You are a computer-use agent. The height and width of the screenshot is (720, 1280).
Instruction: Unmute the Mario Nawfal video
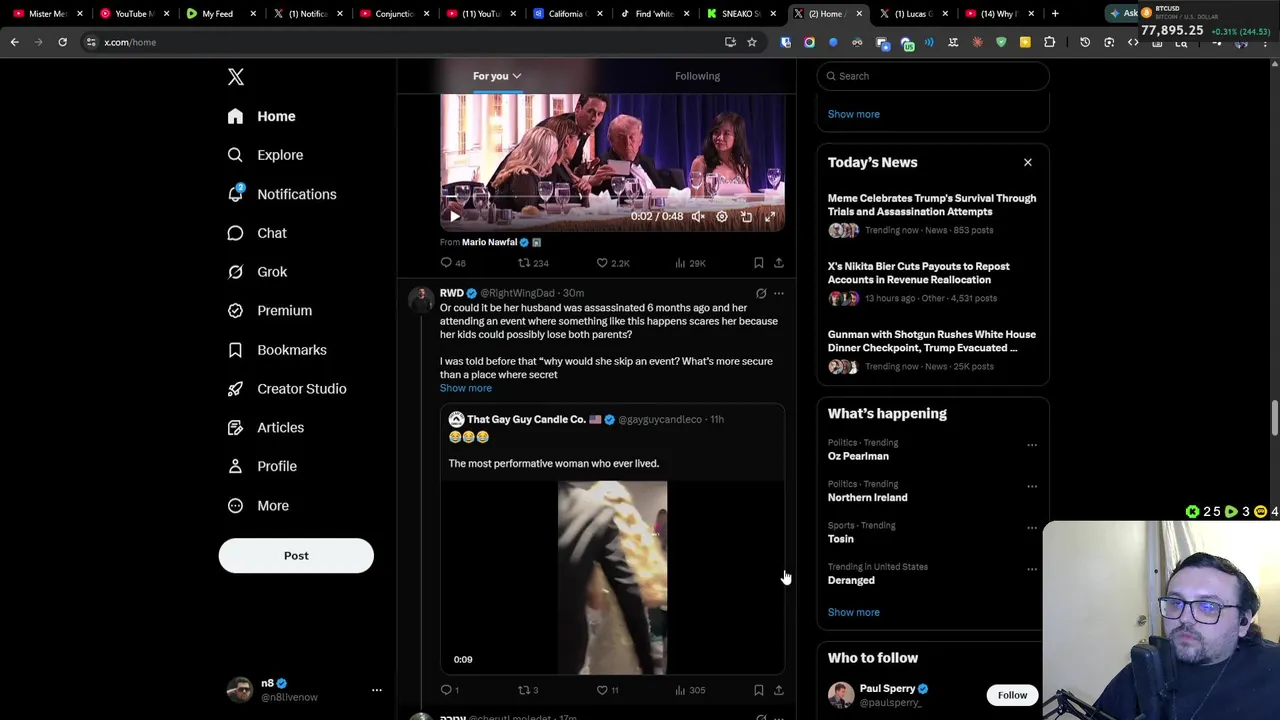(x=698, y=217)
